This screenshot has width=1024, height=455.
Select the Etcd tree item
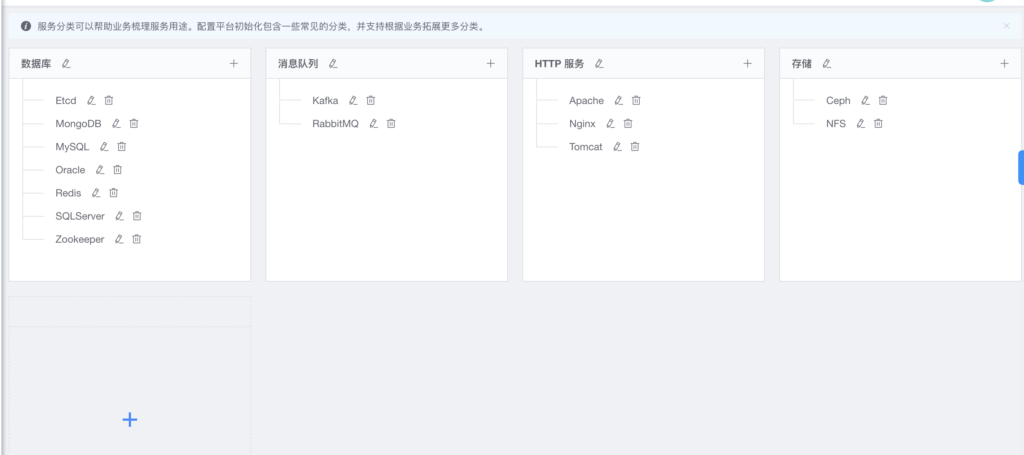click(x=66, y=101)
